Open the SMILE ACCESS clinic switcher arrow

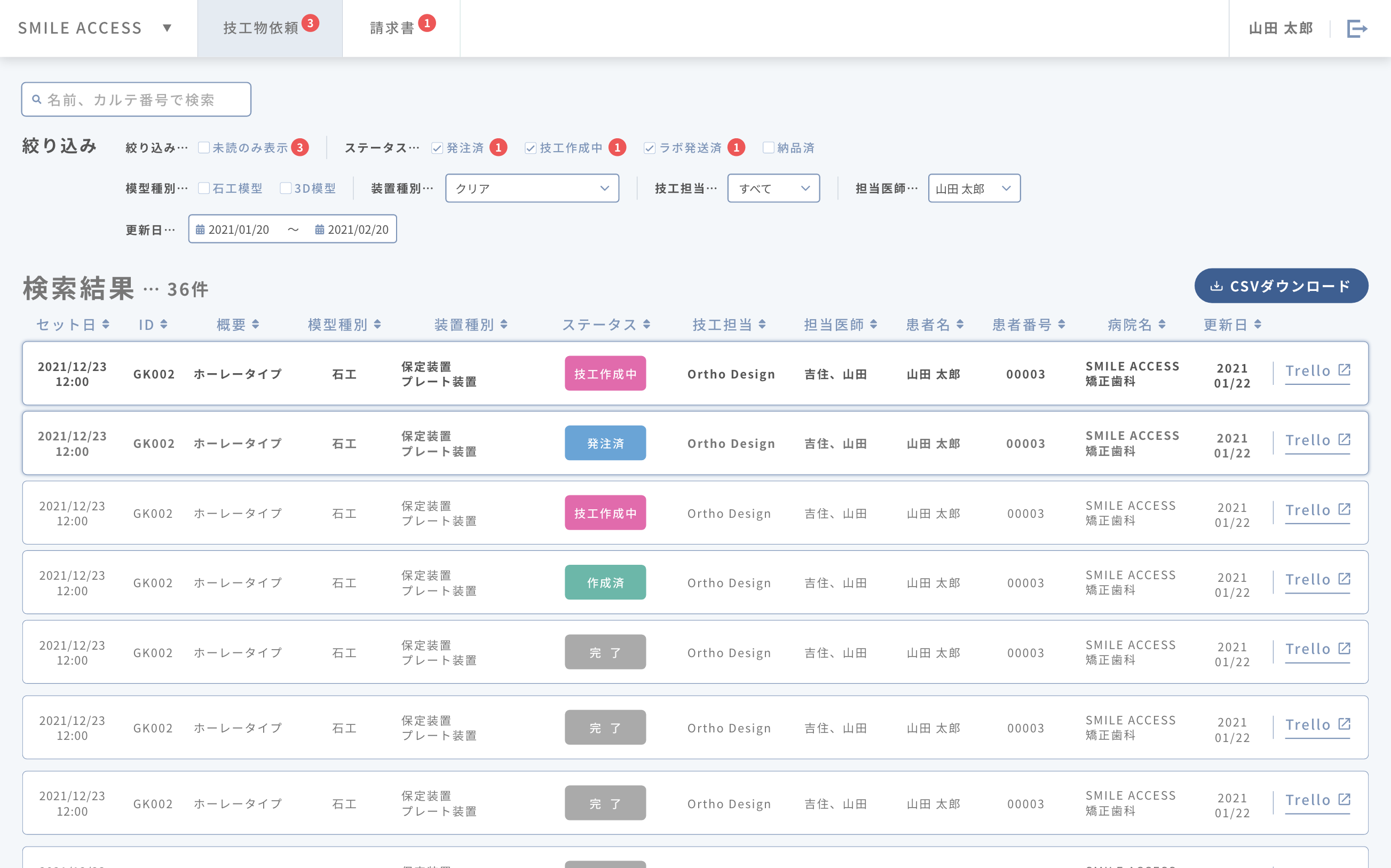167,28
